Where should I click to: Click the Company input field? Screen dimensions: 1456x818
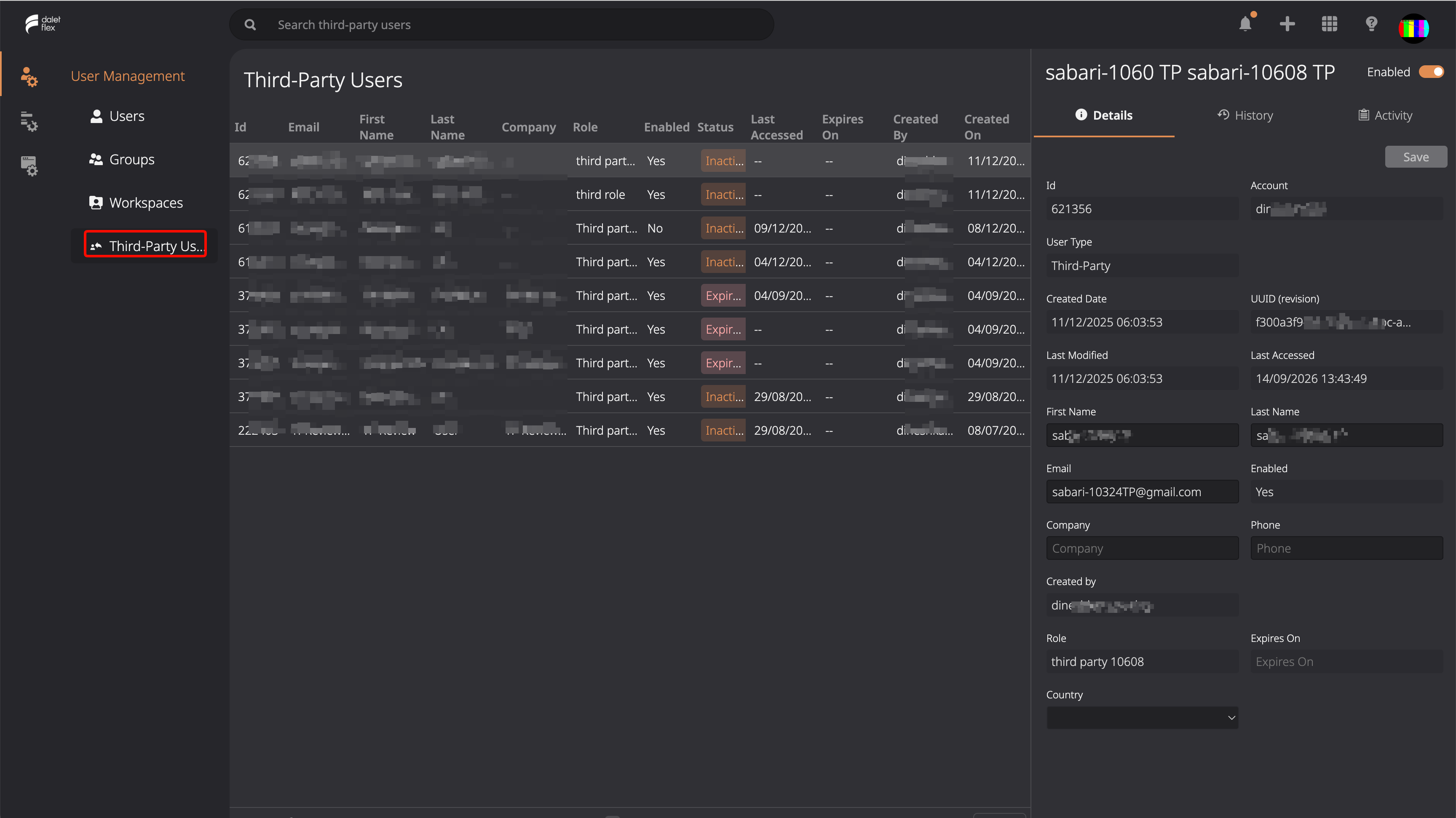(1142, 548)
